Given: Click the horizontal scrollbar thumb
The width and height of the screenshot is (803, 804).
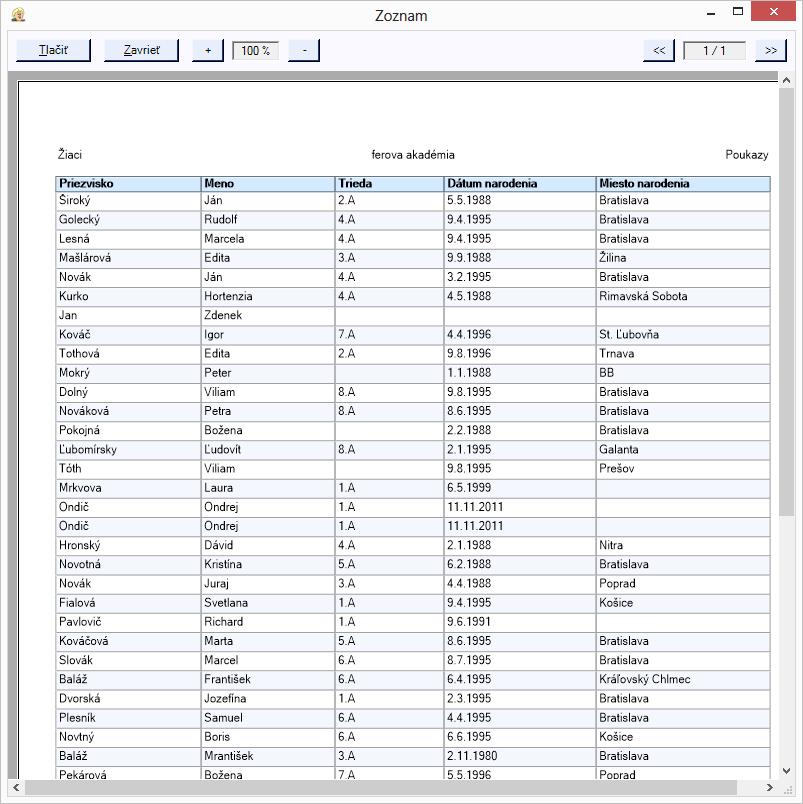Looking at the screenshot, I should pos(380,787).
